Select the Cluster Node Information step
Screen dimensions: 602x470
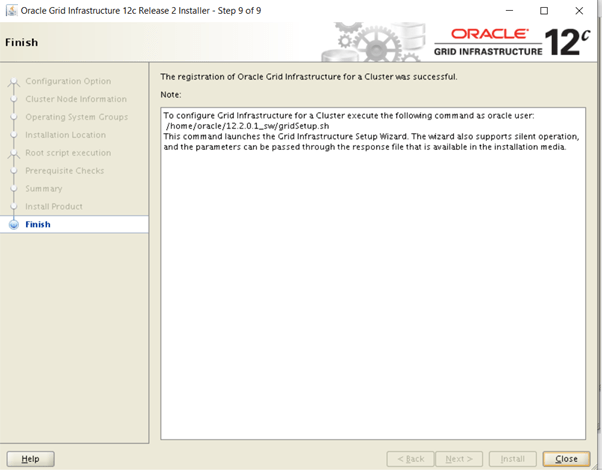point(76,99)
